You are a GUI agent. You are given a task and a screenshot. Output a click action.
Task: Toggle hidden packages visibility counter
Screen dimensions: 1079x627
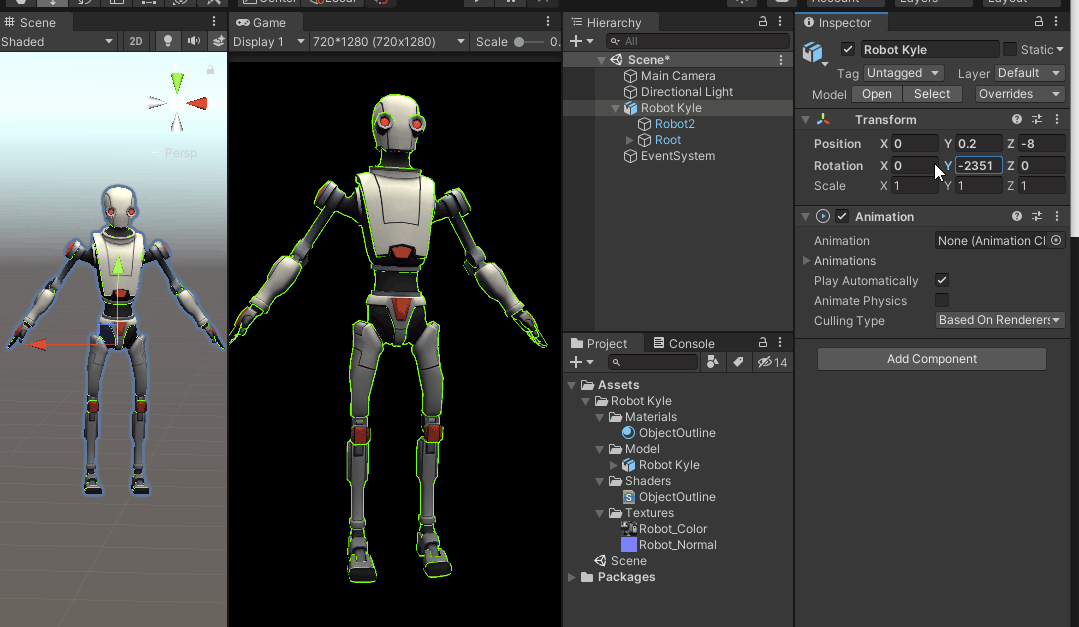(772, 362)
